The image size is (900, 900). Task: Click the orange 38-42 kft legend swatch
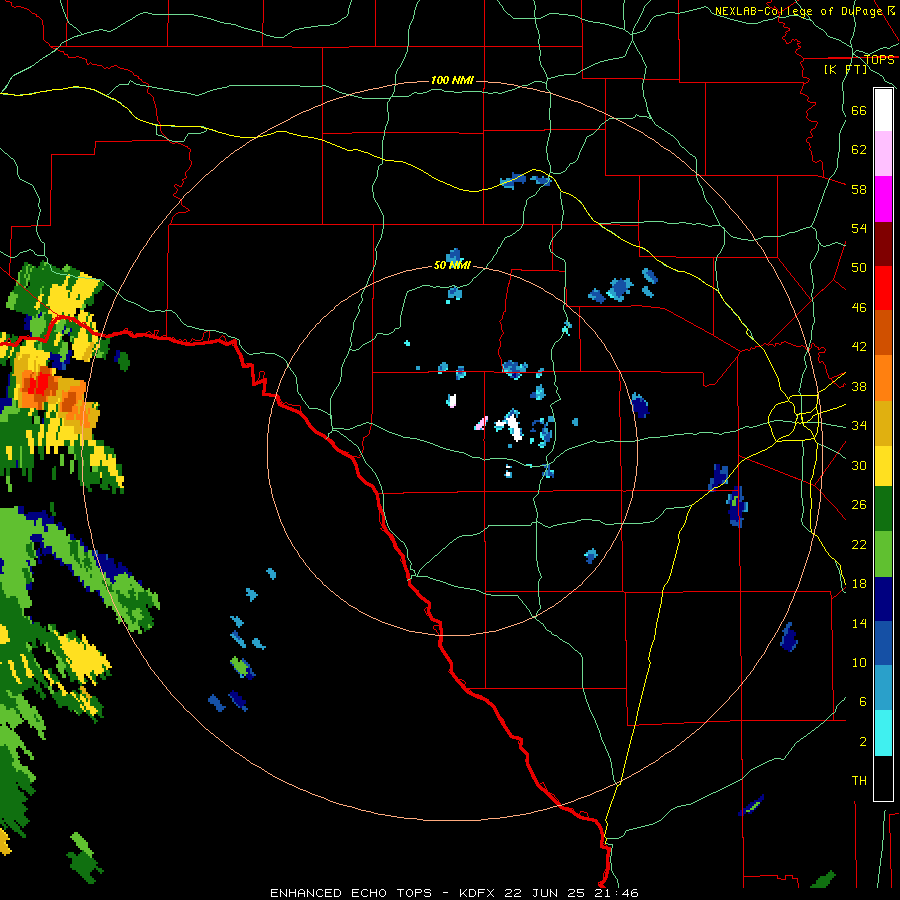(883, 378)
